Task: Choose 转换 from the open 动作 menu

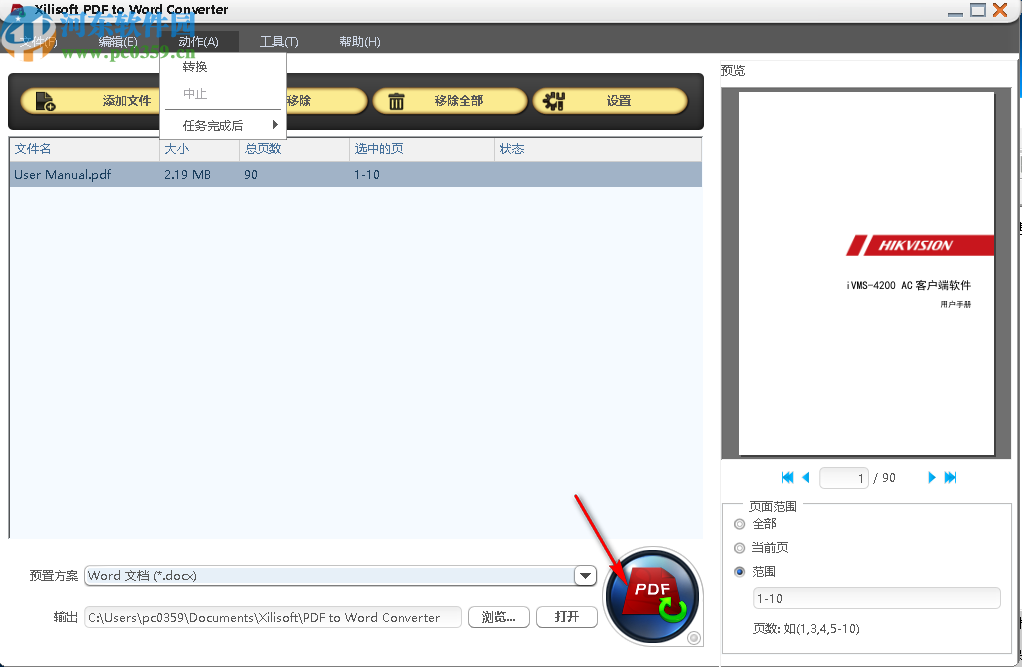Action: [x=193, y=66]
